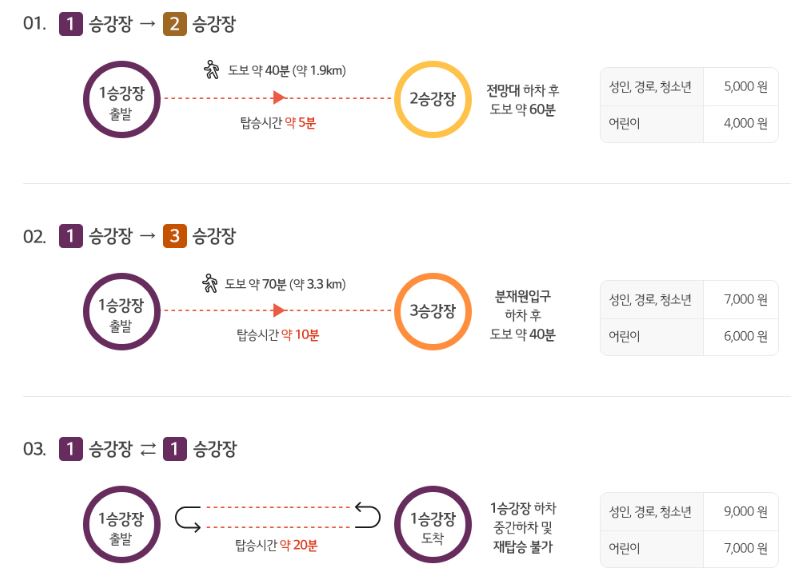Click the walking person icon beside 도보 약 70분

click(210, 283)
